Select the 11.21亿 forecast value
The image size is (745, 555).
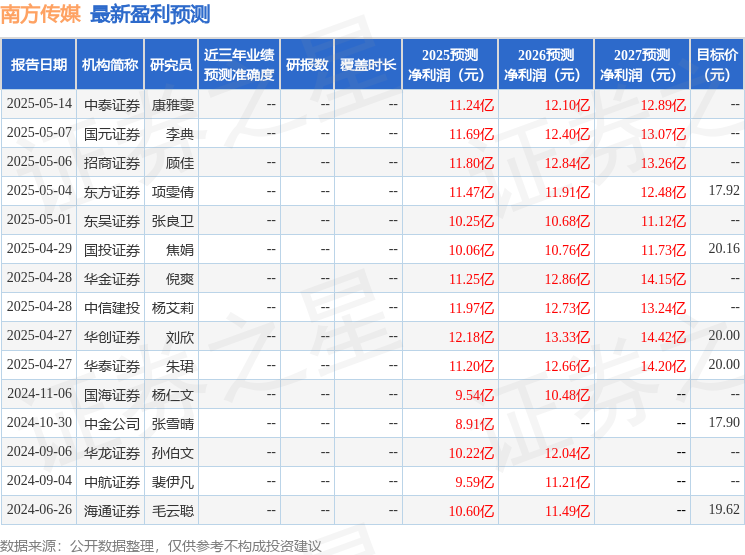click(x=567, y=482)
